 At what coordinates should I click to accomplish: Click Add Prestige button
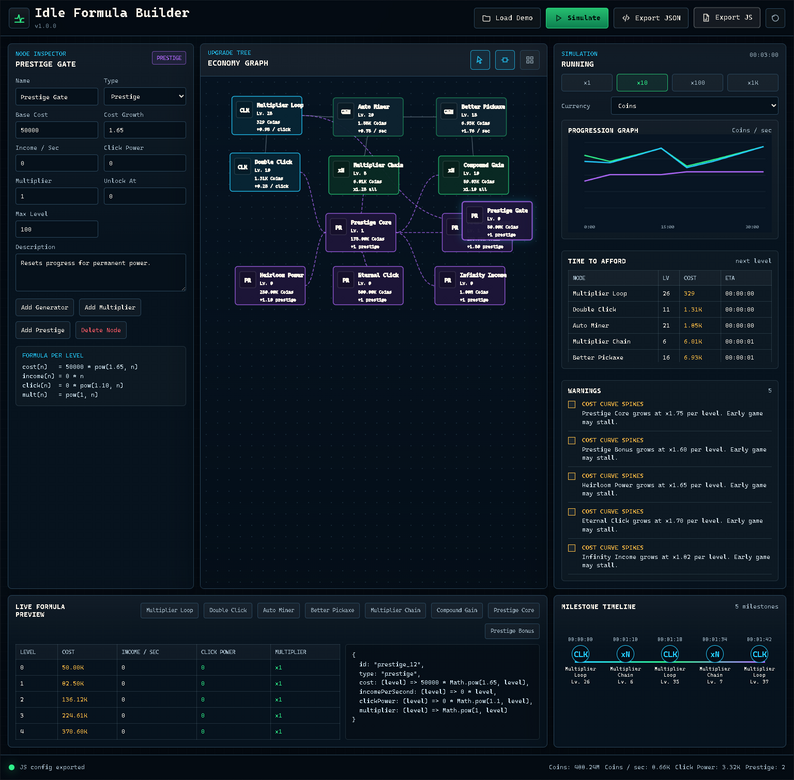[43, 330]
